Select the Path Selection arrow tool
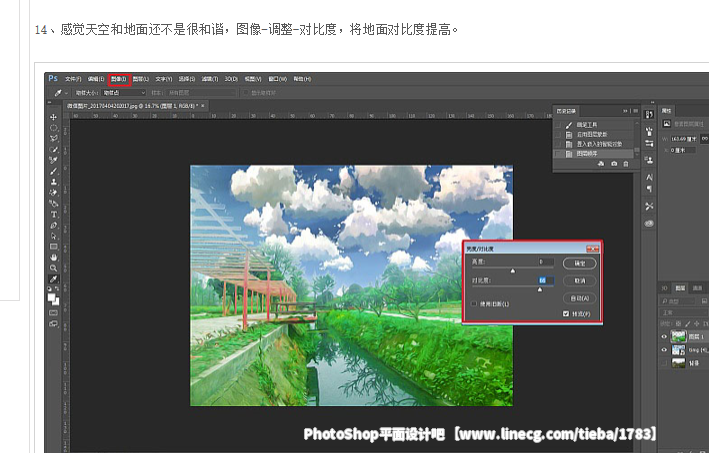 pos(54,236)
